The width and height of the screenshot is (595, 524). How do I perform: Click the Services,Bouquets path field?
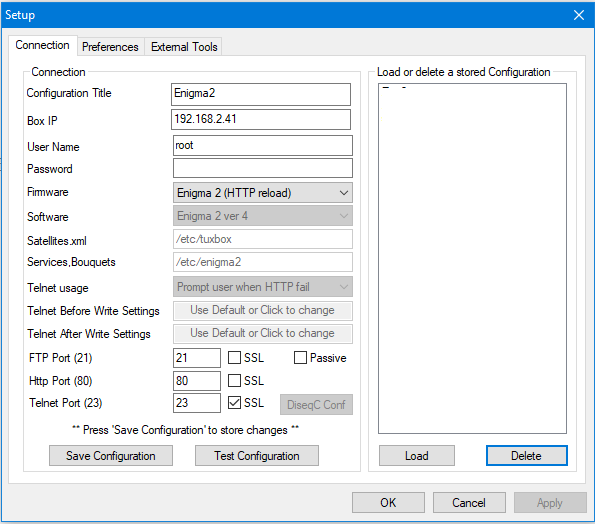[x=263, y=262]
